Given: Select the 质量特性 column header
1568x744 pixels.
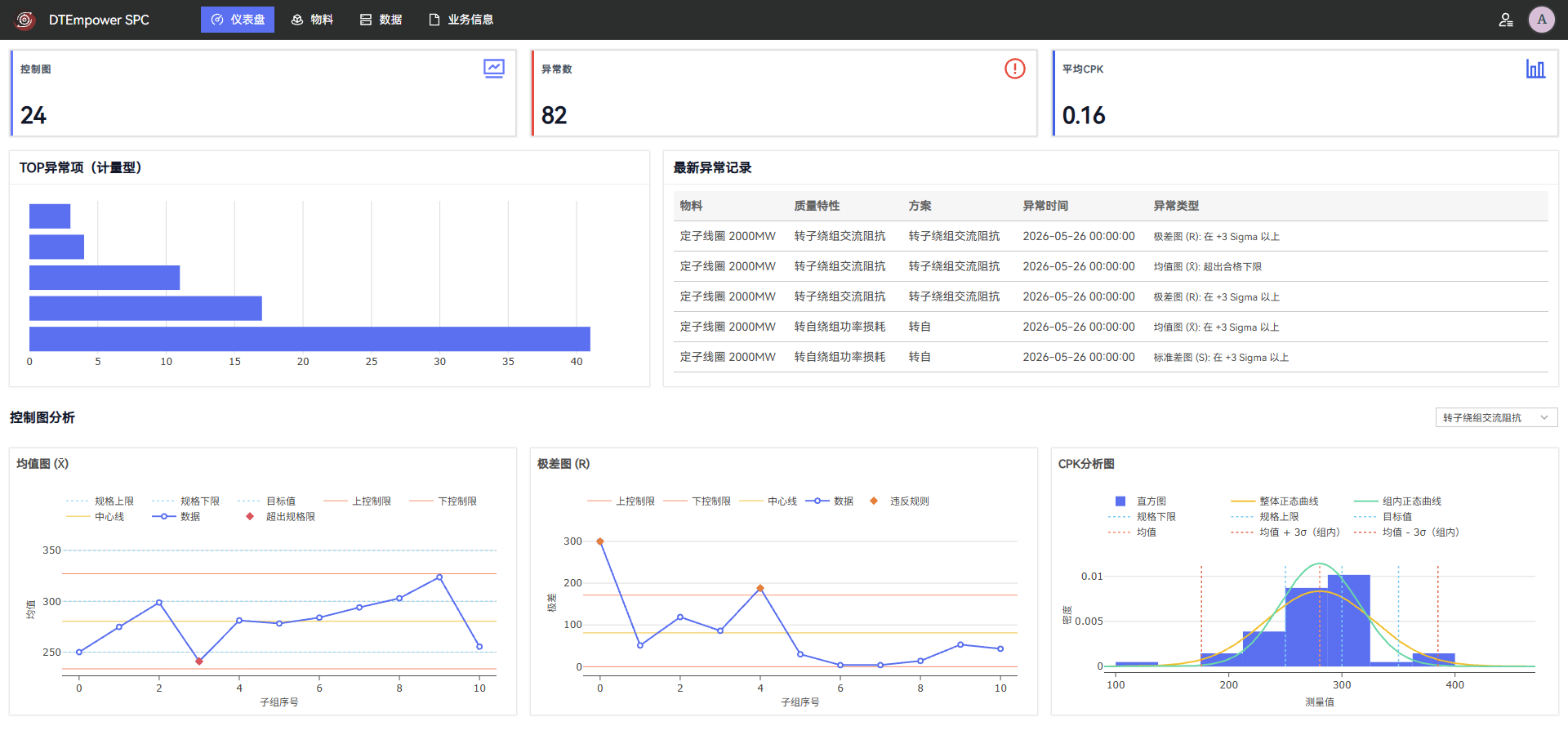Looking at the screenshot, I should [x=817, y=206].
